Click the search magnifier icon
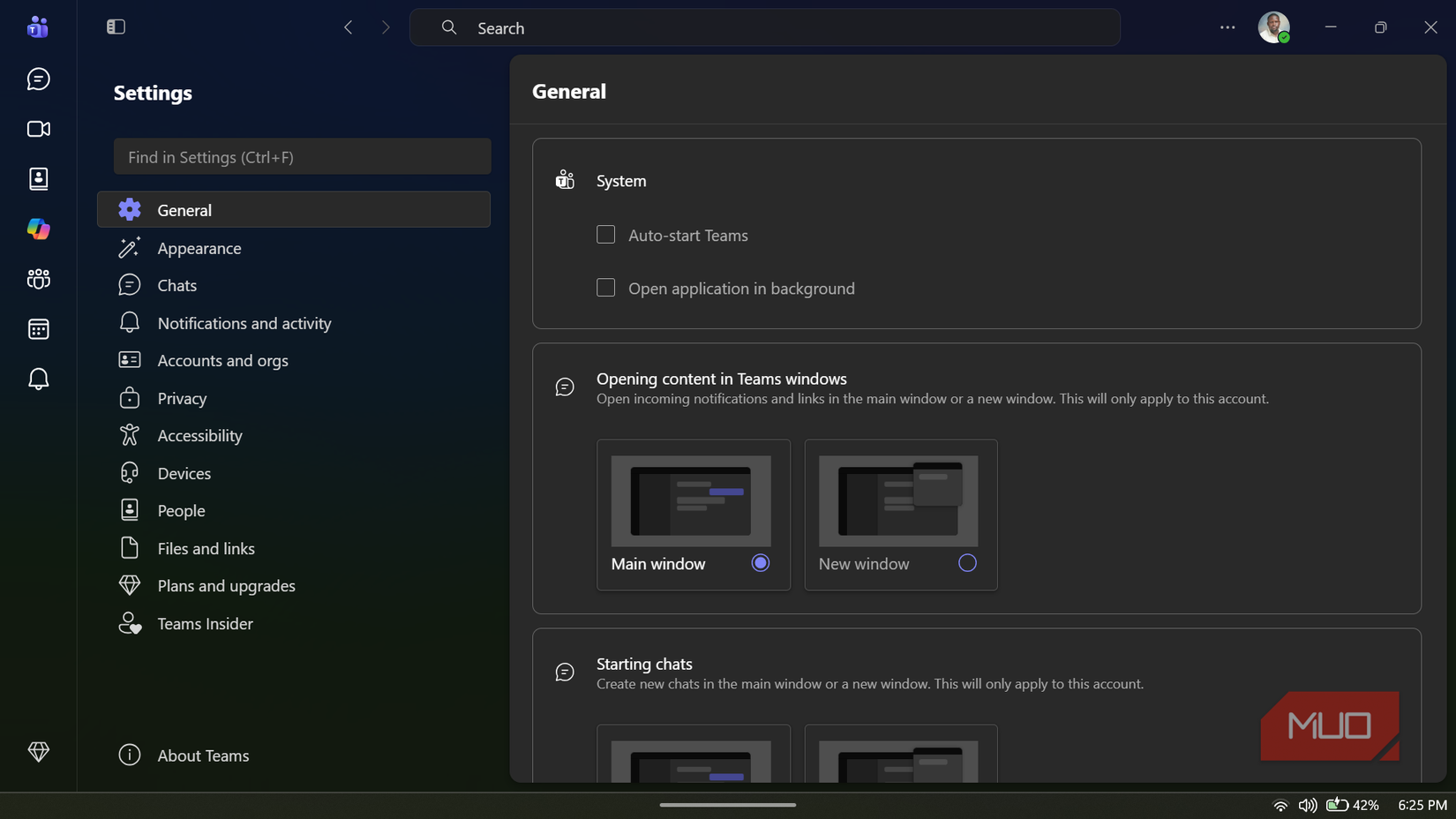The image size is (1456, 819). 449,27
